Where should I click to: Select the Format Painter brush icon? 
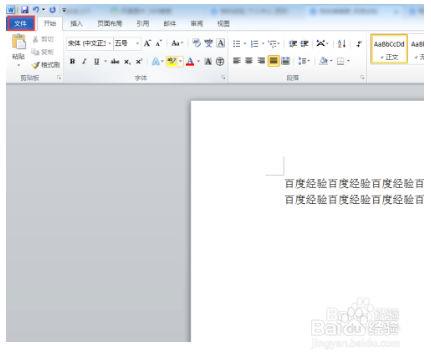36,65
